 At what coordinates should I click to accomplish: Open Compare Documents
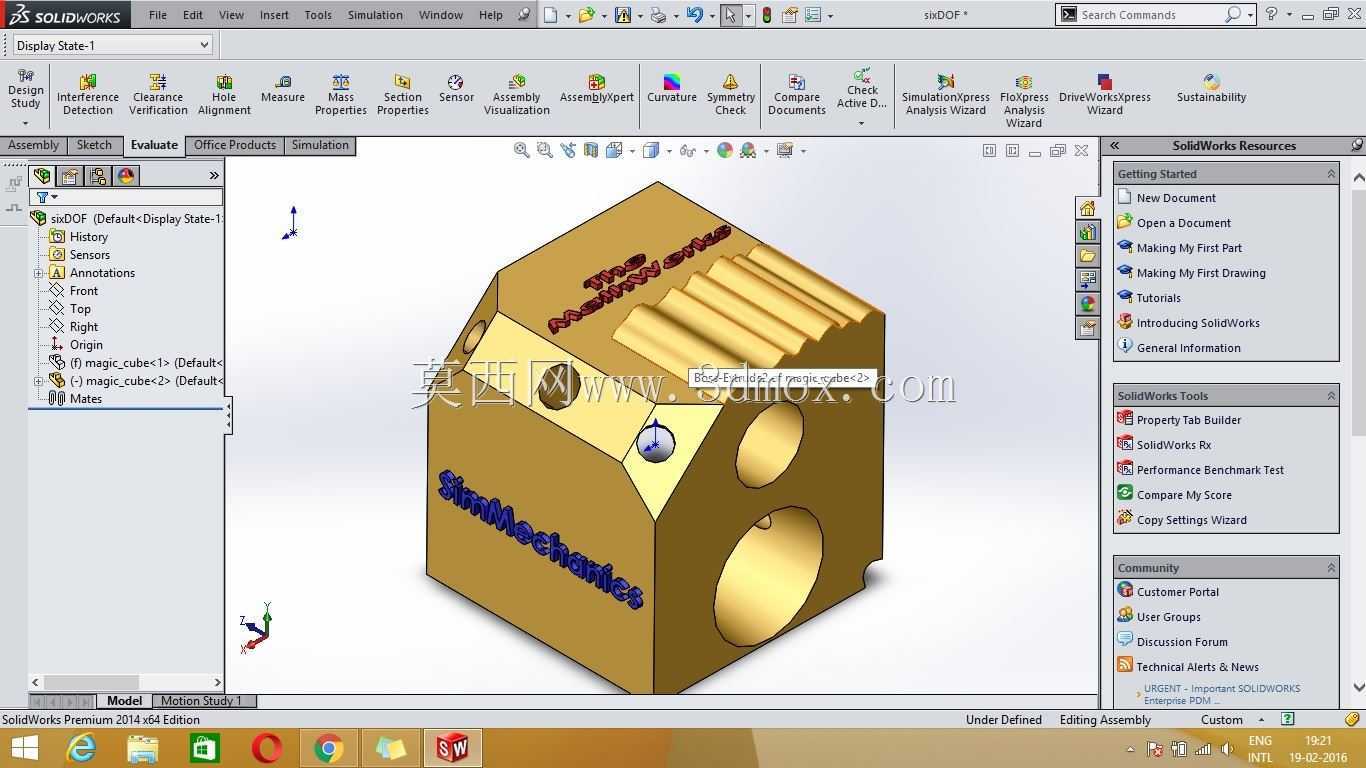tap(797, 94)
